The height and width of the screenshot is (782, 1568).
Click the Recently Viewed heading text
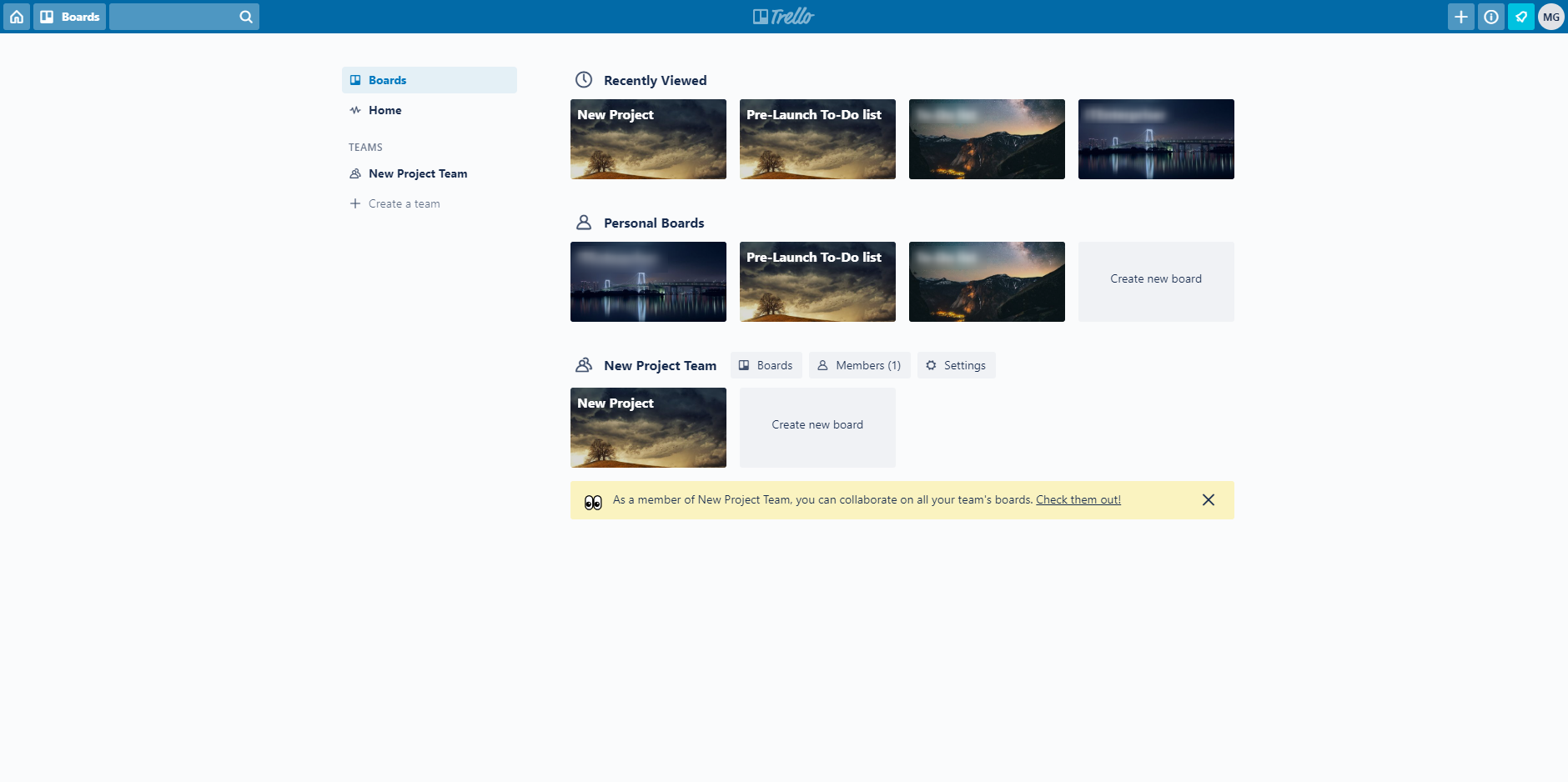click(656, 80)
